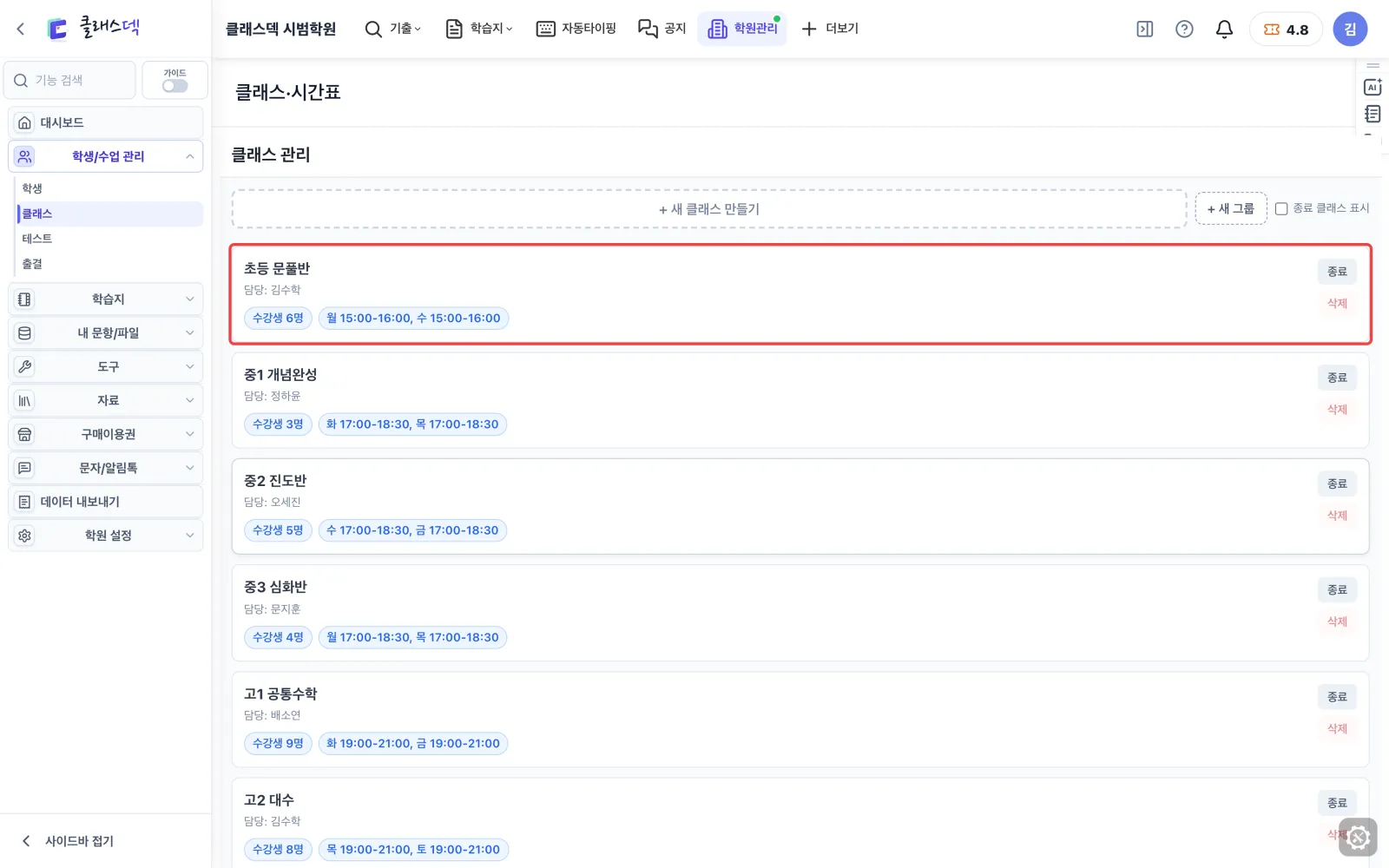Viewport: 1389px width, 868px height.
Task: Click the floating settings gear icon
Action: coord(1359,838)
